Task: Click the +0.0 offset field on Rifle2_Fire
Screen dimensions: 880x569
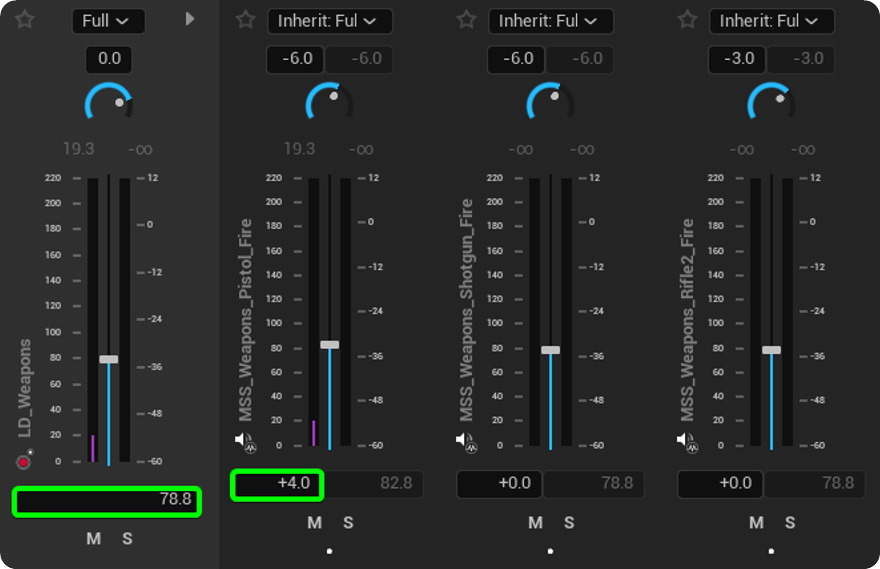Action: tap(720, 484)
